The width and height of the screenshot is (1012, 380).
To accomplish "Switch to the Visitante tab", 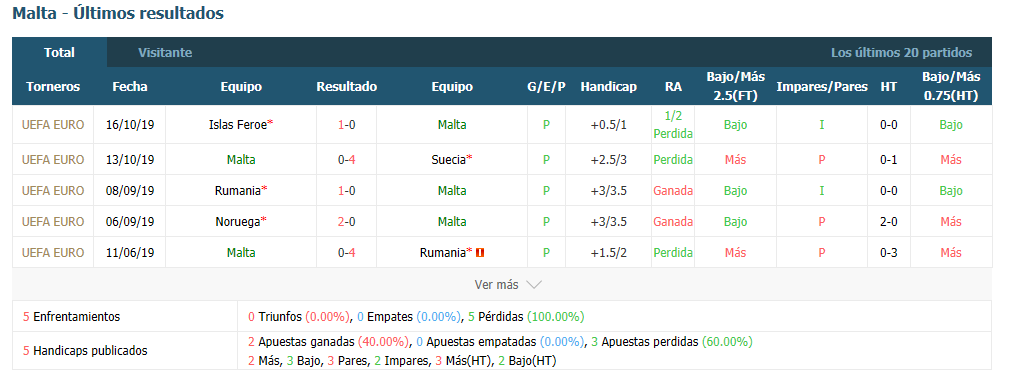I will click(165, 53).
